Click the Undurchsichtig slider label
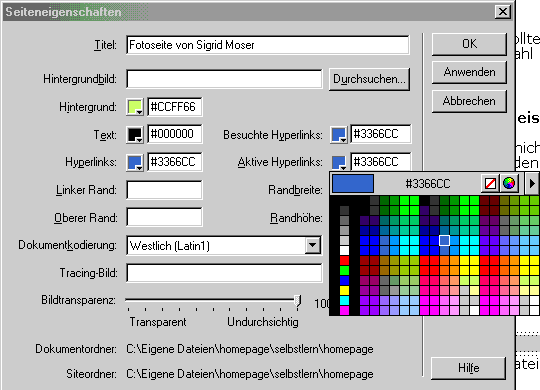The image size is (540, 390). (x=263, y=322)
